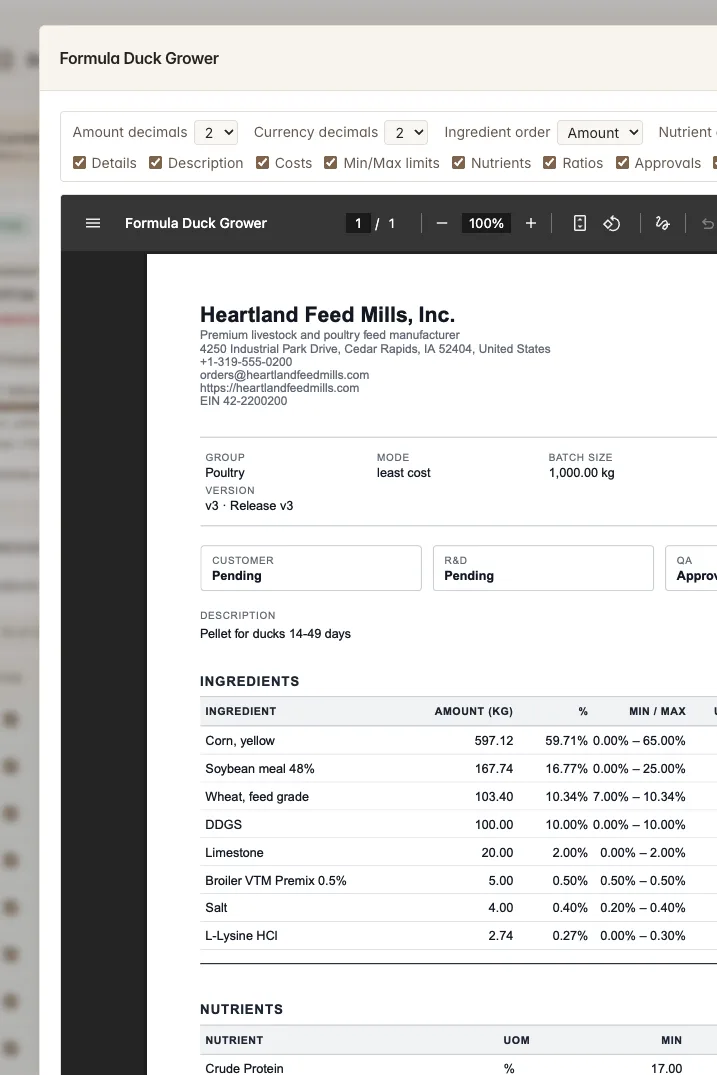The image size is (717, 1075).
Task: Click the orders@heartlandfeedmills.com email
Action: (284, 375)
